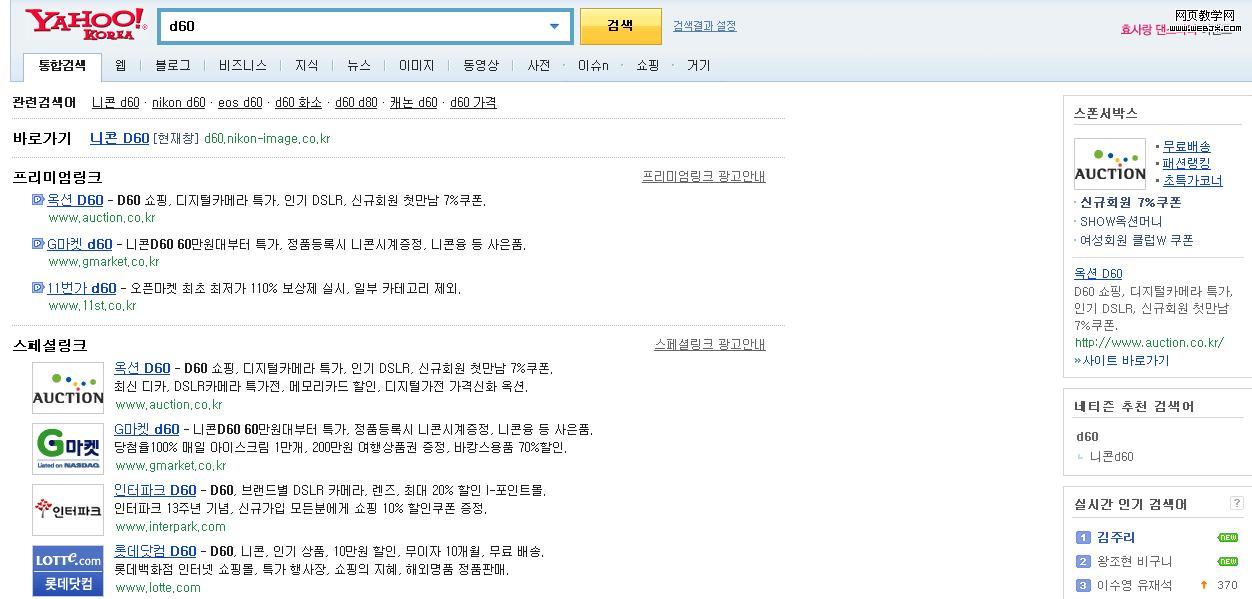The image size is (1252, 599).
Task: Open the 쇼핑 tab
Action: [x=647, y=66]
